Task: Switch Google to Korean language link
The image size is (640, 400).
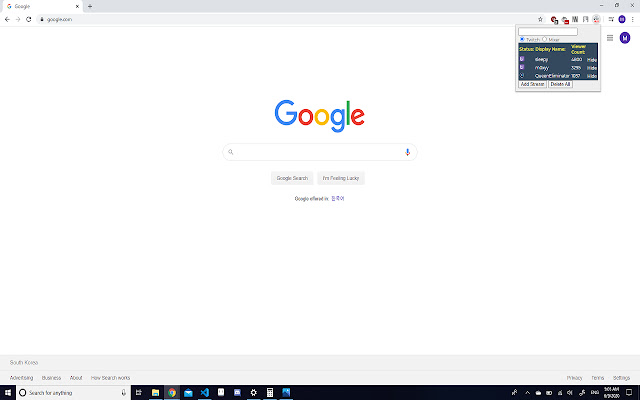Action: pyautogui.click(x=338, y=198)
